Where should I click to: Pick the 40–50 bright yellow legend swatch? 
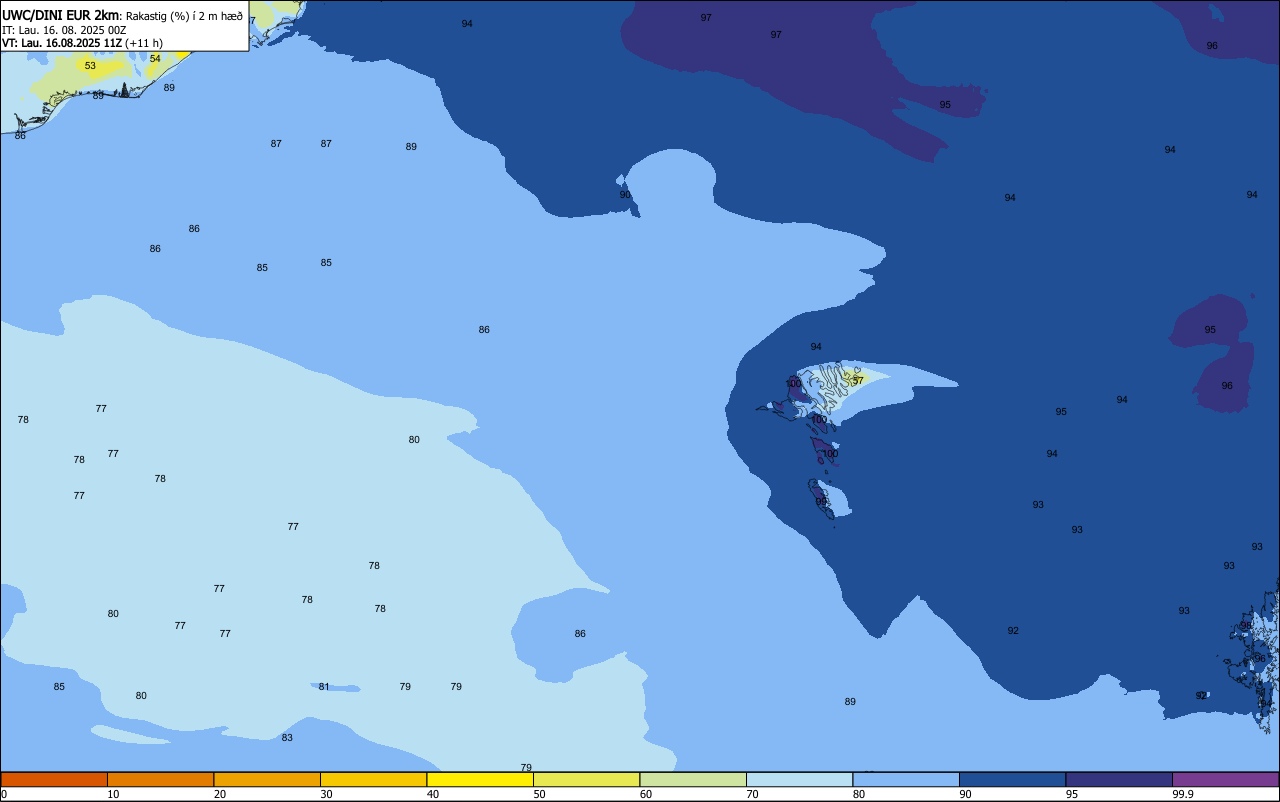pyautogui.click(x=480, y=779)
